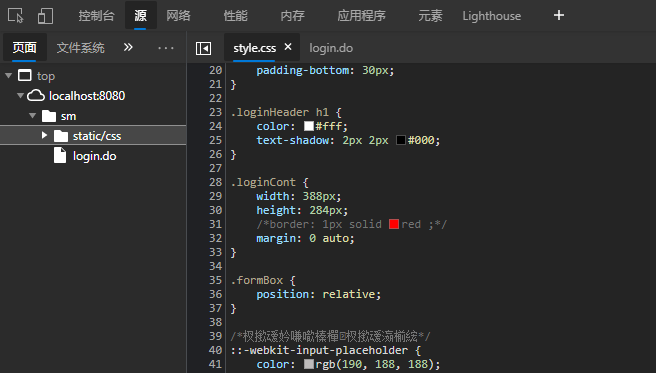The width and height of the screenshot is (656, 373).
Task: Switch to the login.do editor tab
Action: point(331,48)
